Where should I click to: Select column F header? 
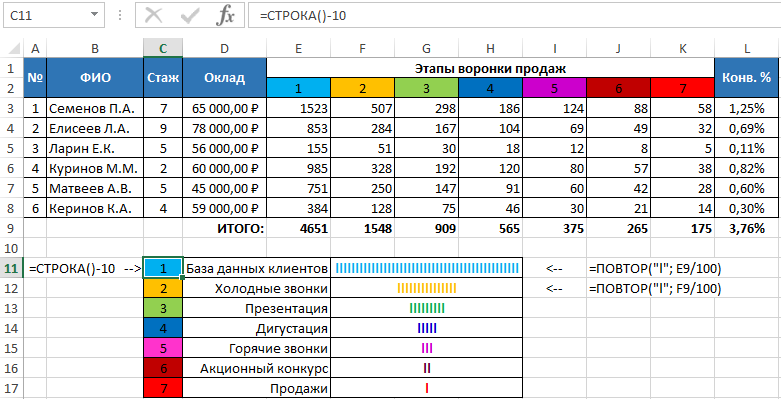tap(362, 48)
